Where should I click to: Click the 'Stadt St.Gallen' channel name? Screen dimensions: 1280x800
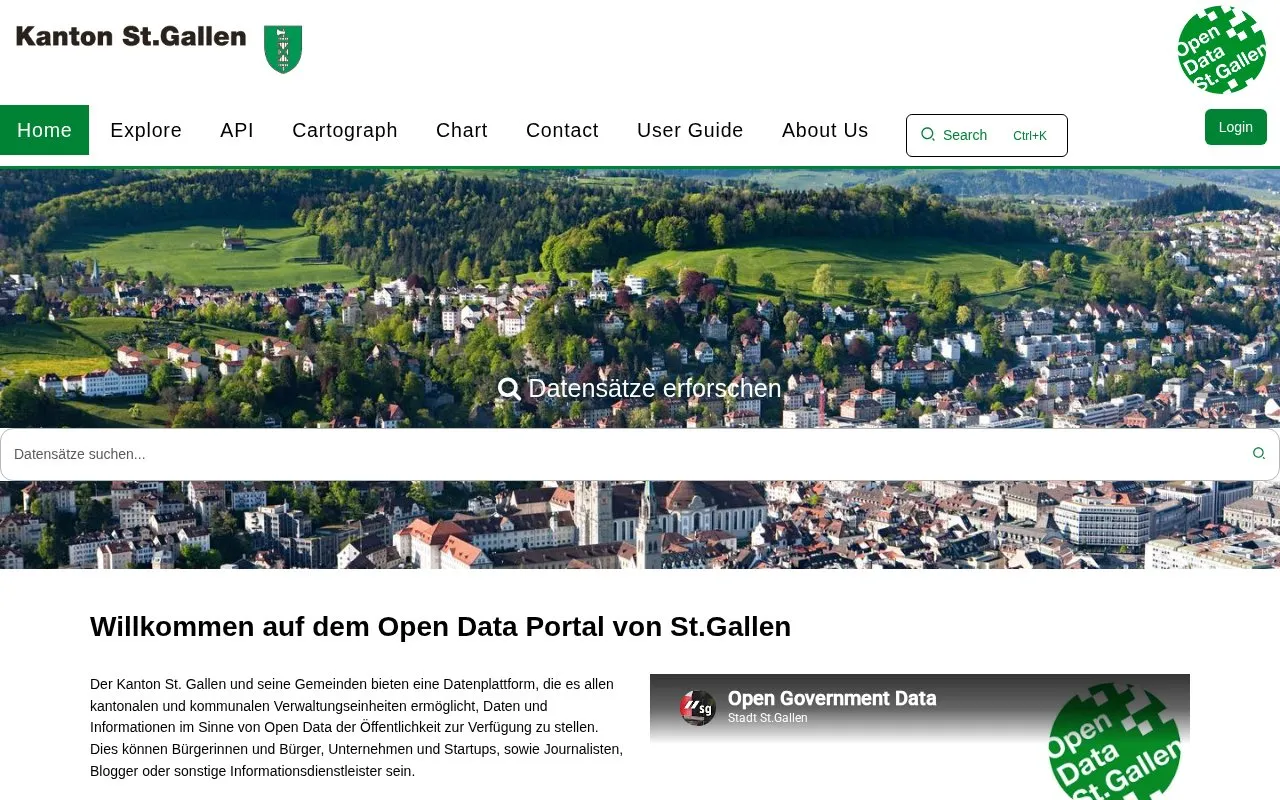pyautogui.click(x=768, y=718)
